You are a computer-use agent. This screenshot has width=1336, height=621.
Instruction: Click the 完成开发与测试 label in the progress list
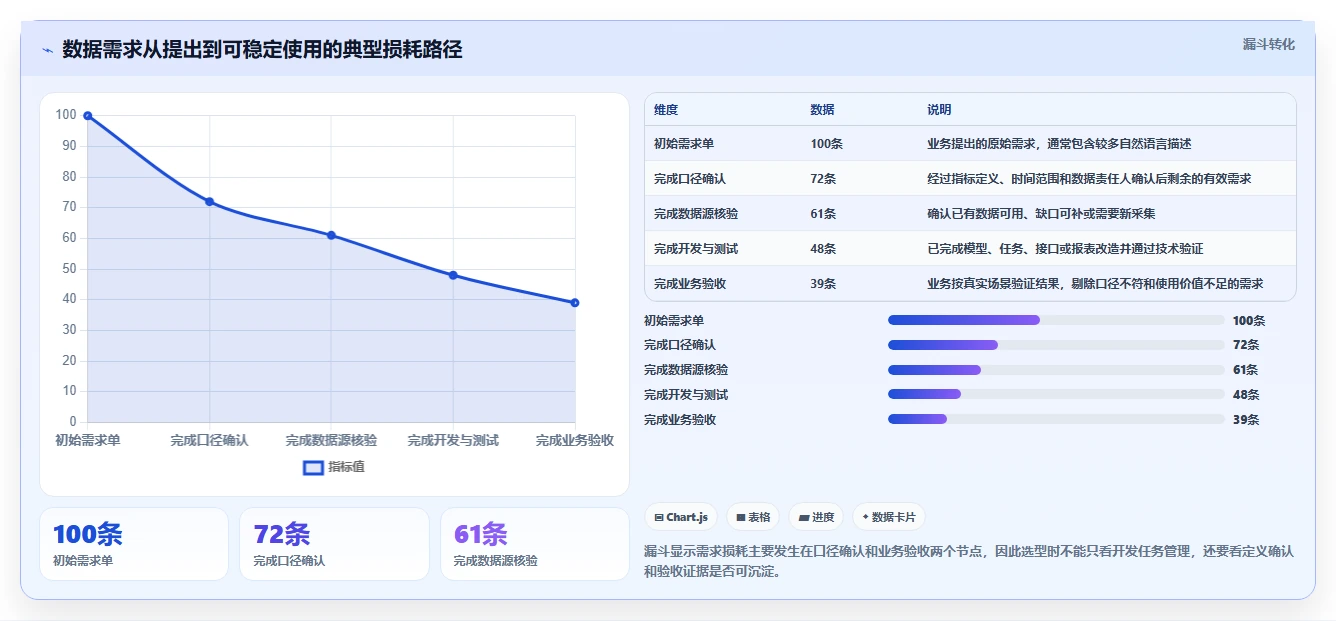pyautogui.click(x=686, y=395)
